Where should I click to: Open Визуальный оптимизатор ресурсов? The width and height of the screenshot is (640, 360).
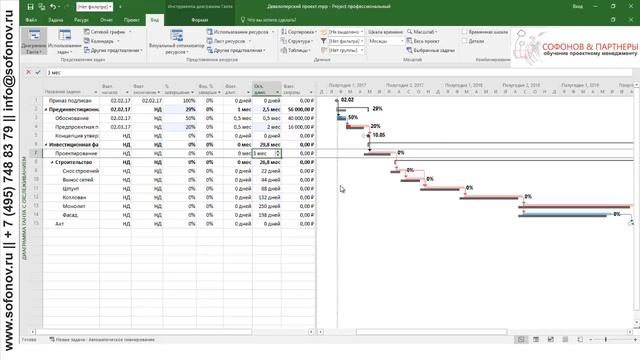point(176,41)
